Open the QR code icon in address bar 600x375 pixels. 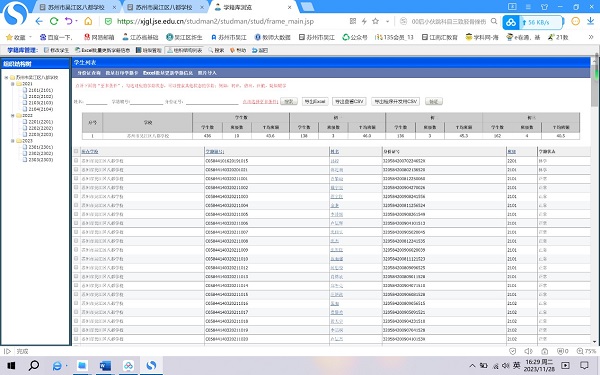(353, 21)
